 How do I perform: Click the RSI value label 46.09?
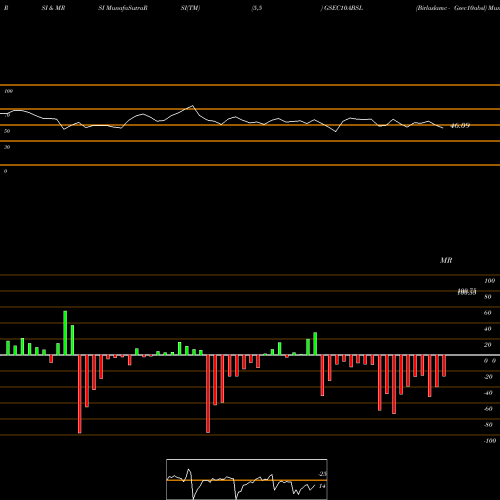tap(460, 126)
